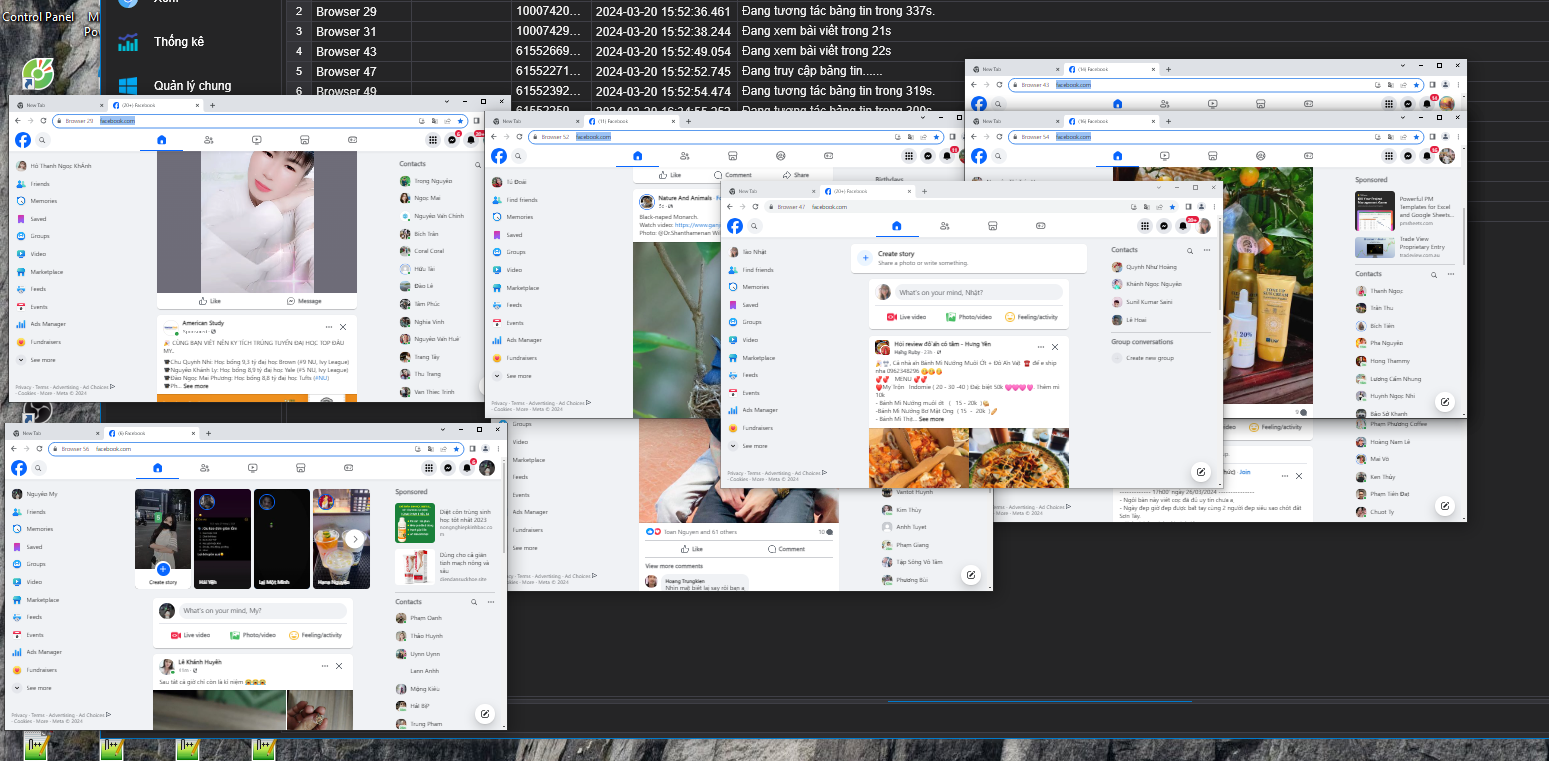Open Facebook search in Browser 29

[x=42, y=140]
